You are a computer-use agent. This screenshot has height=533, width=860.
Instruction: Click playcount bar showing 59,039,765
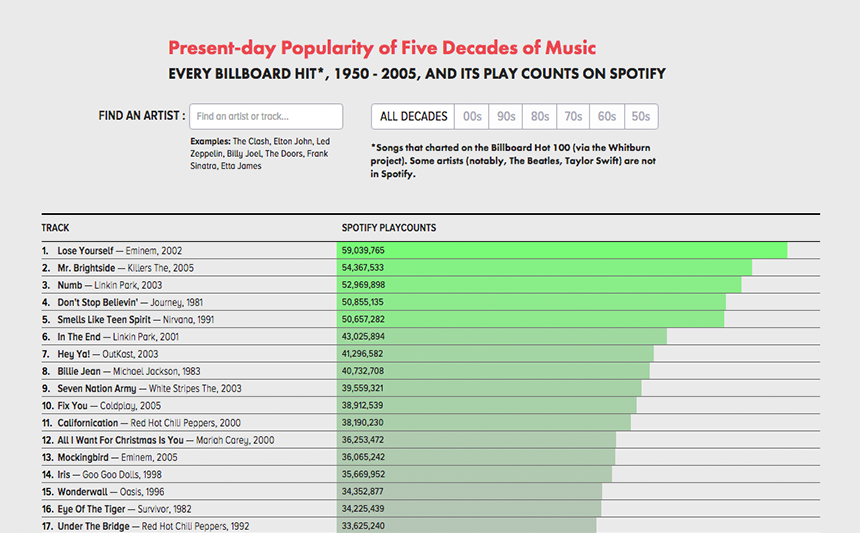pos(562,250)
